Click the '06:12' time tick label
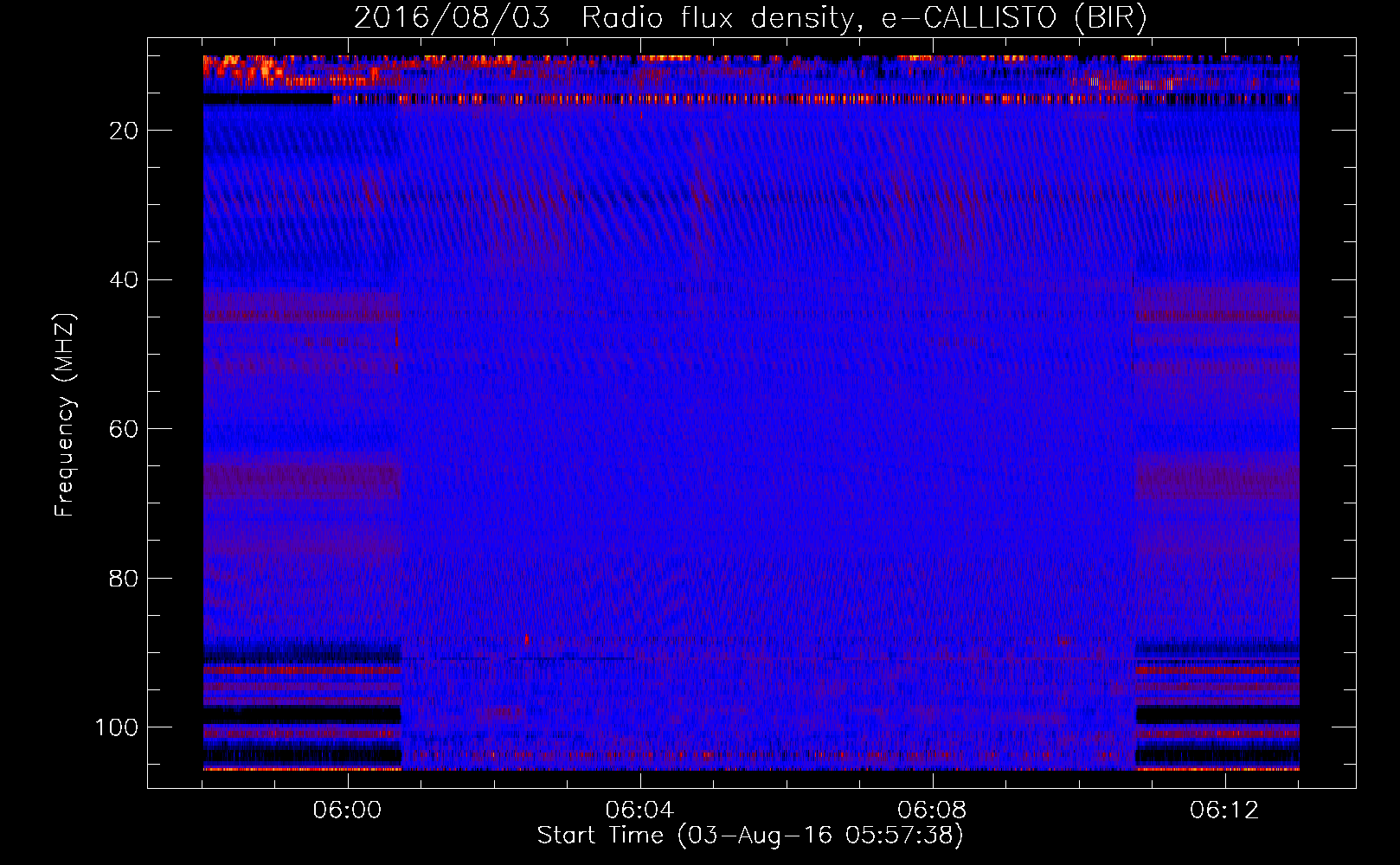 coord(1224,811)
